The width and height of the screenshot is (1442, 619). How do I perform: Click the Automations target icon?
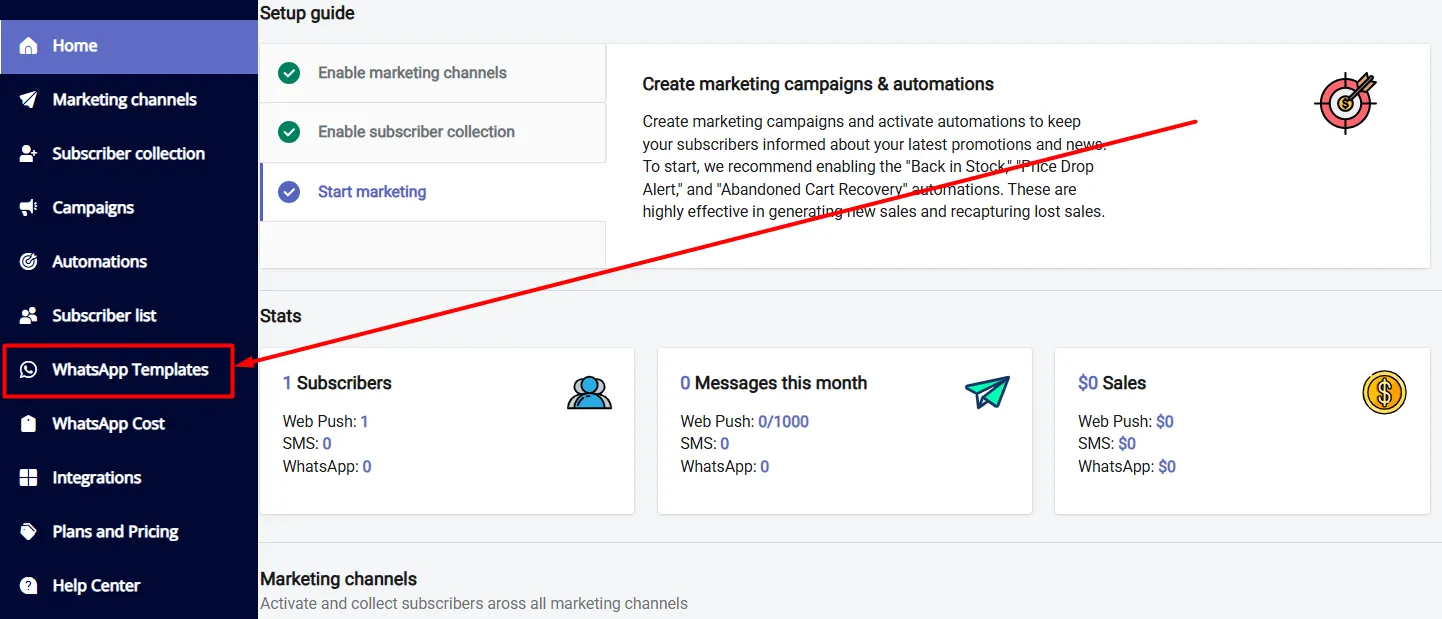click(x=28, y=262)
